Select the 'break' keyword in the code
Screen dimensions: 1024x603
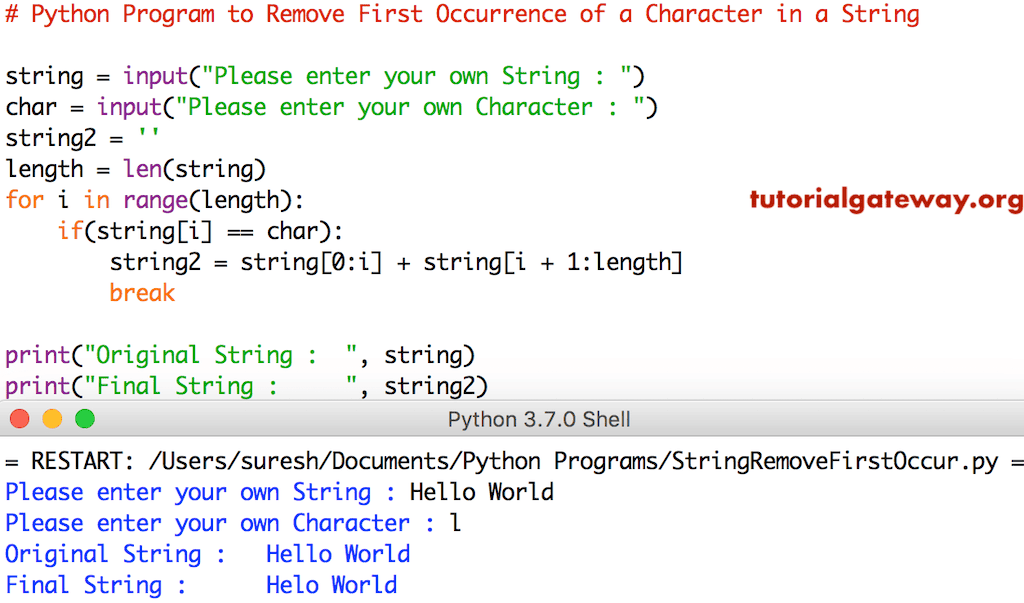point(142,292)
